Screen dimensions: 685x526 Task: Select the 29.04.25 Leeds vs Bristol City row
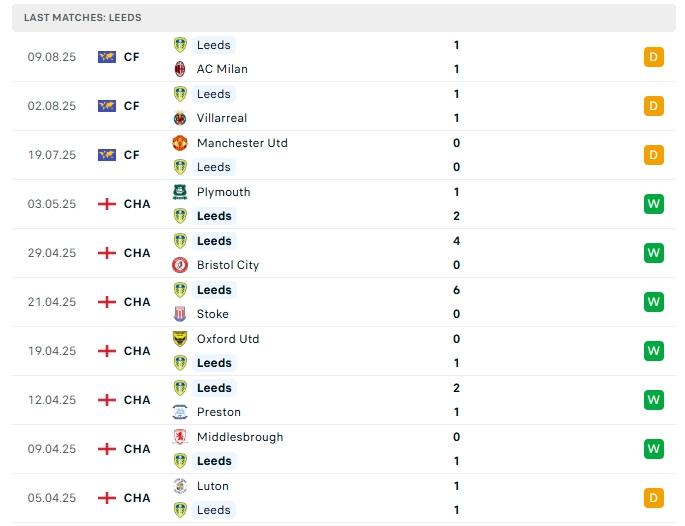point(340,253)
